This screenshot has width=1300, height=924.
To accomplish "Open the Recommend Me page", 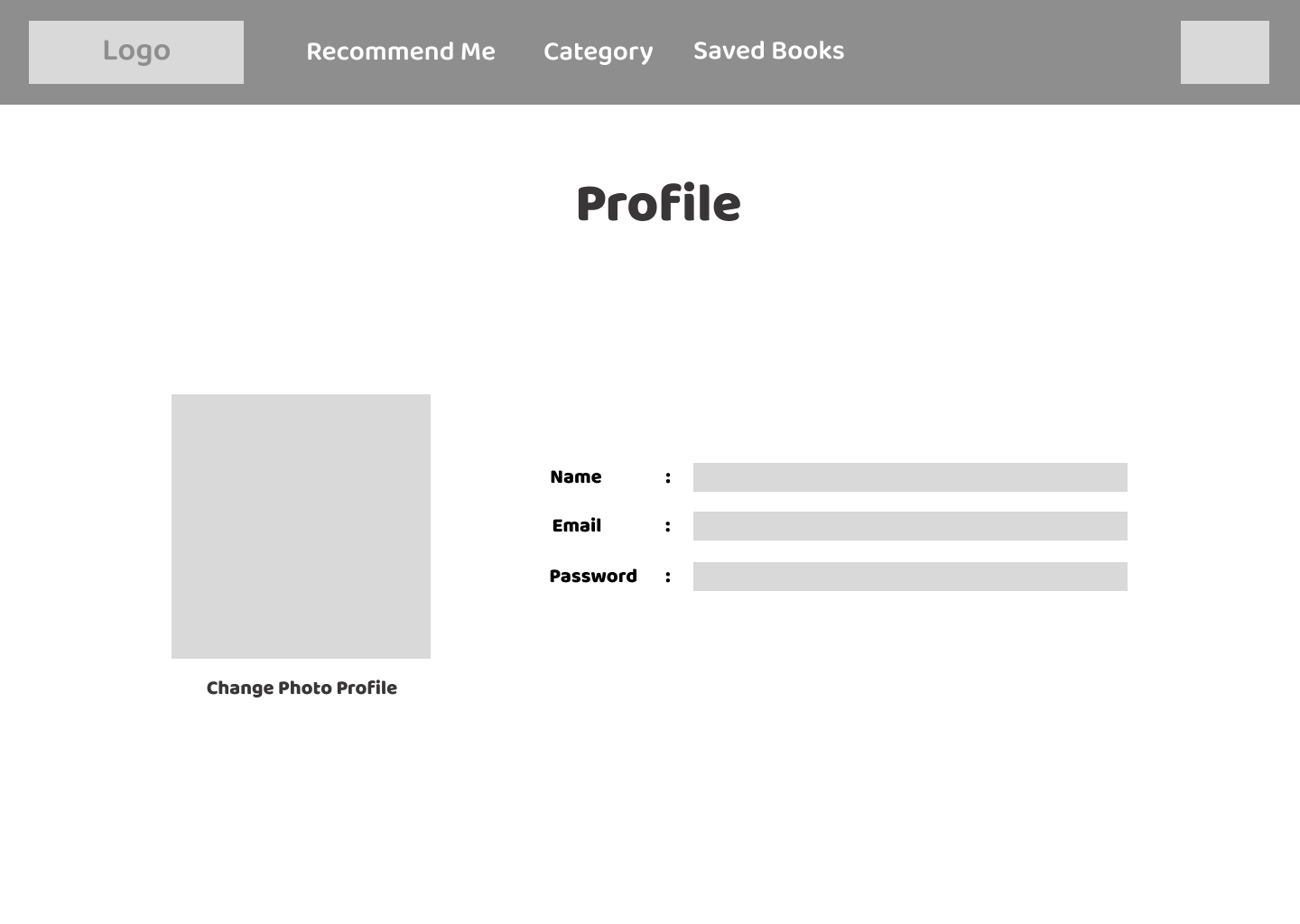I will click(x=401, y=51).
